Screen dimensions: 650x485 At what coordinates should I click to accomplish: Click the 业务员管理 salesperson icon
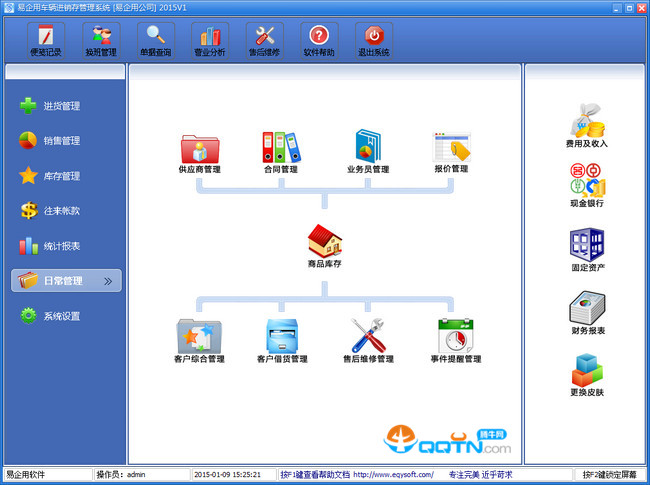(367, 148)
